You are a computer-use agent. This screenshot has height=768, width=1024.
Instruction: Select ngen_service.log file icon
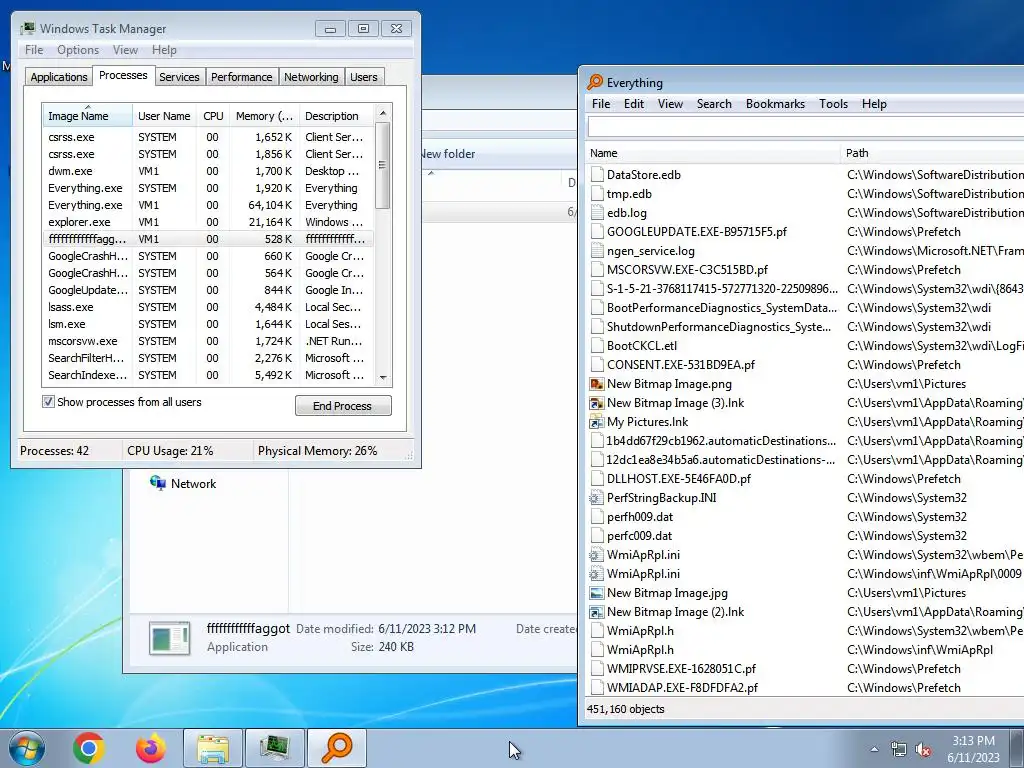pos(596,251)
